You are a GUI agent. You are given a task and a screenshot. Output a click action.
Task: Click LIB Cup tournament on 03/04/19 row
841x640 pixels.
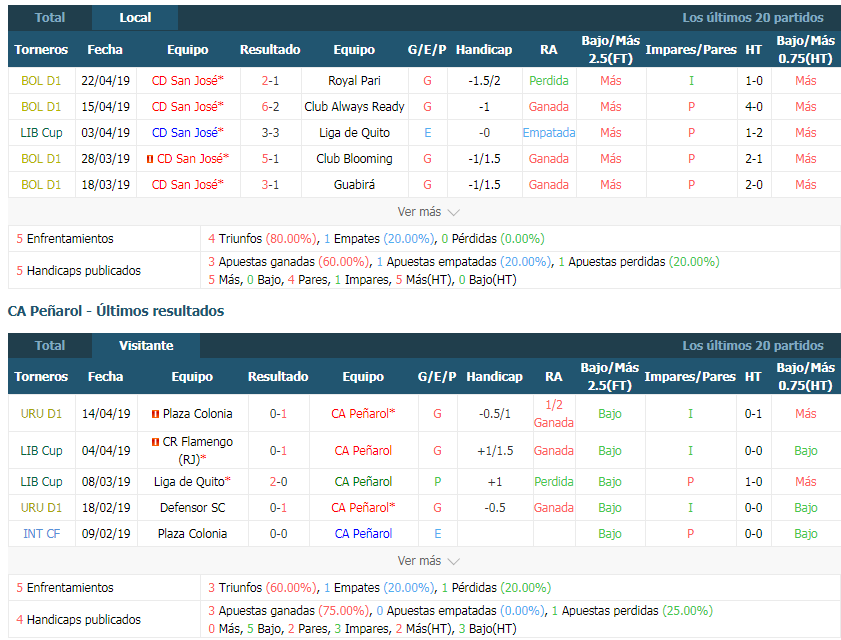pos(41,133)
